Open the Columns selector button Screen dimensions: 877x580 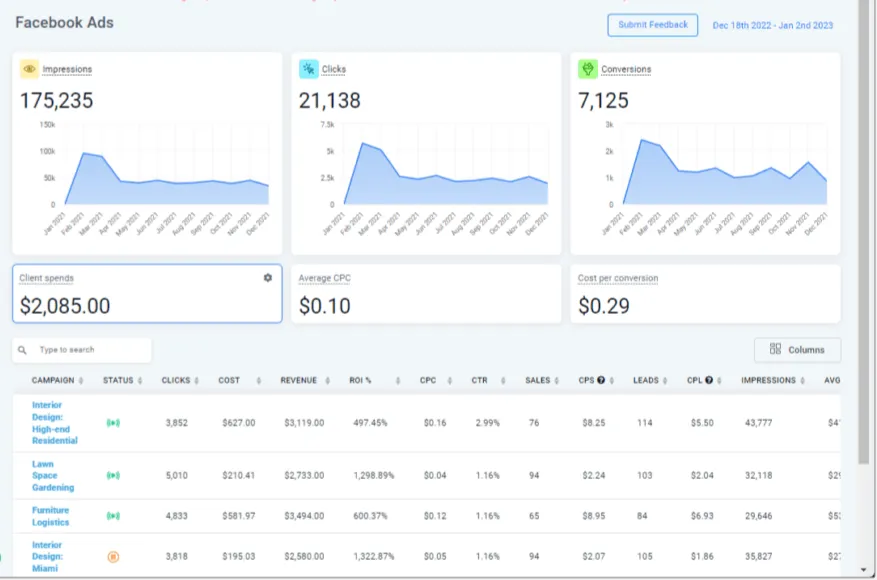[x=798, y=350]
